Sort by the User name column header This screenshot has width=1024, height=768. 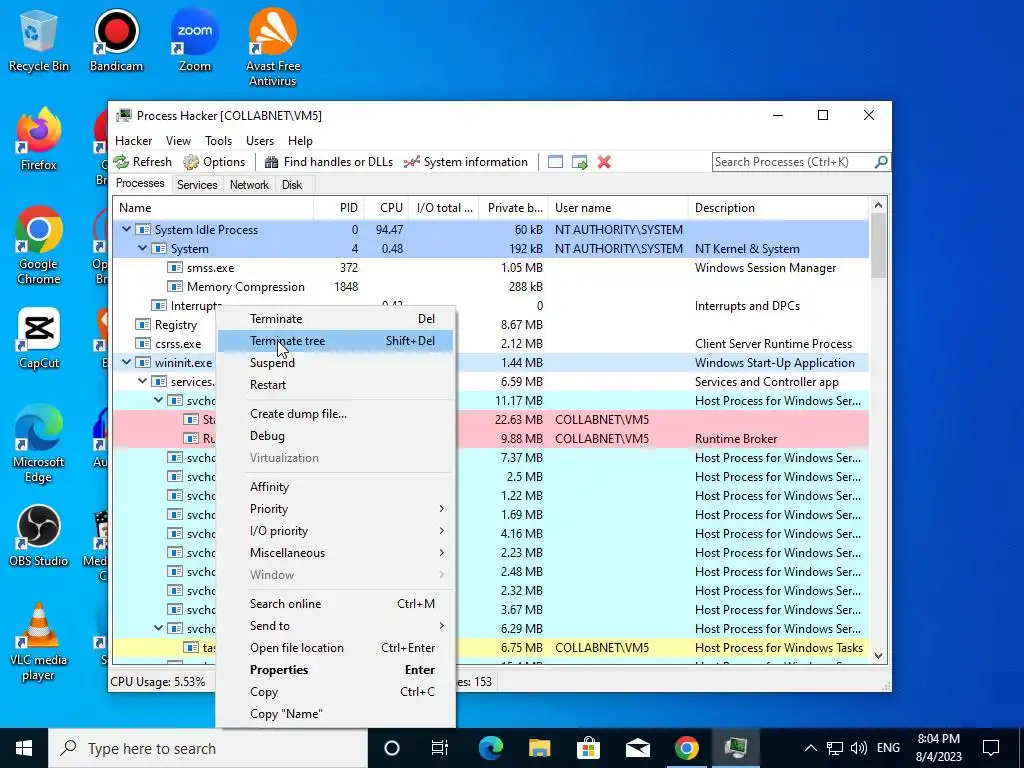pos(618,208)
